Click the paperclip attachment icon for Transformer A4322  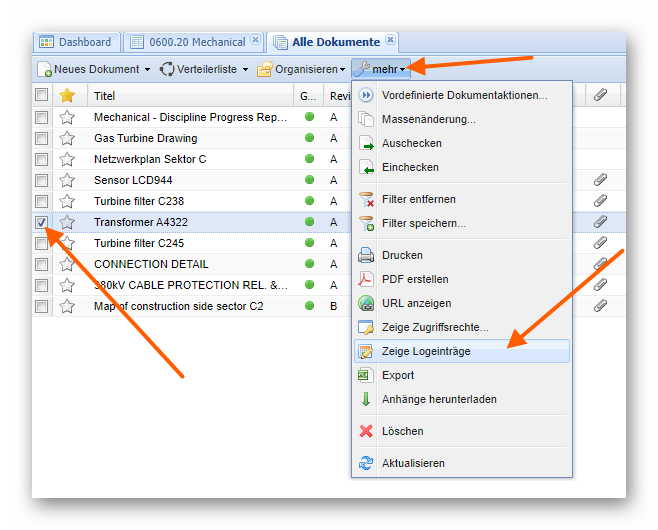pyautogui.click(x=600, y=222)
